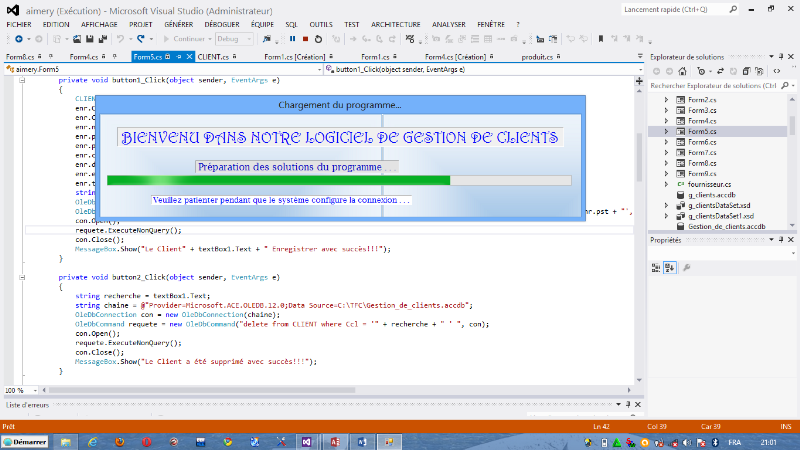Click the Undo arrow in toolbar

[x=119, y=39]
